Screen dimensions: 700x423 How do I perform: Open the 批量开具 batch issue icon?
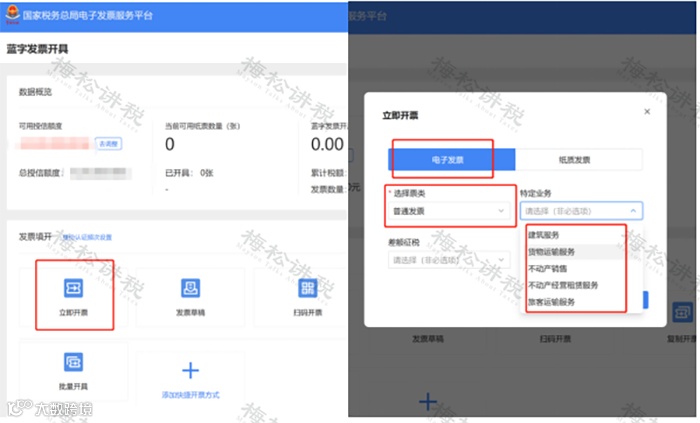click(73, 362)
